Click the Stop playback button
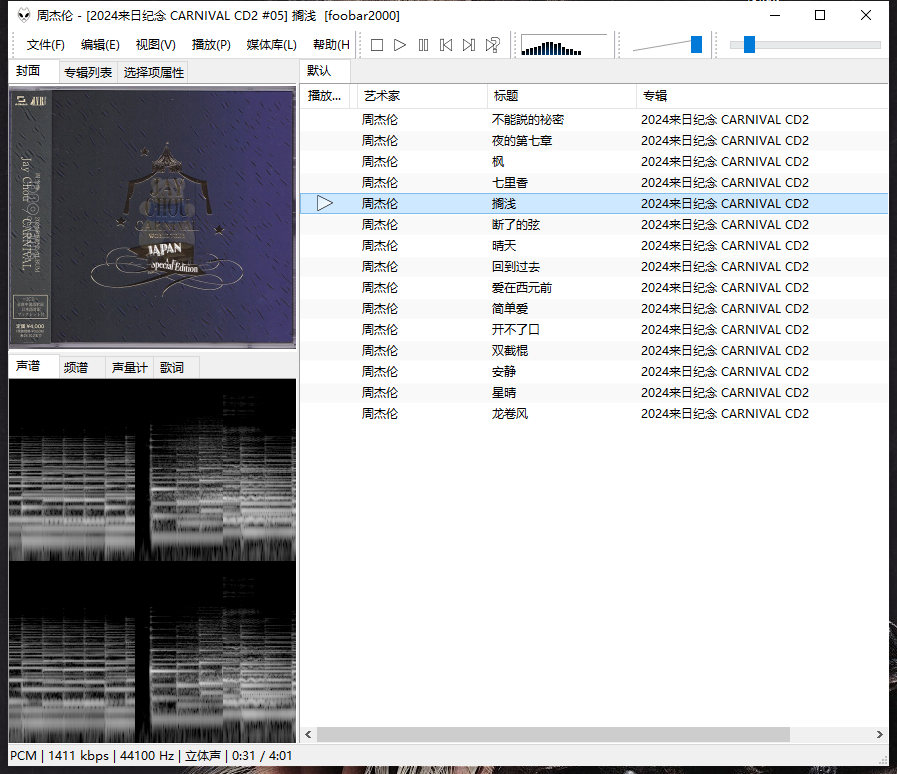This screenshot has height=774, width=897. pos(377,45)
